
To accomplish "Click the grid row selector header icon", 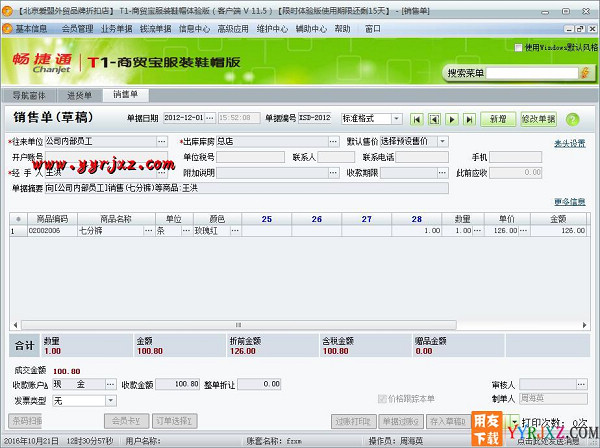I will pyautogui.click(x=18, y=219).
